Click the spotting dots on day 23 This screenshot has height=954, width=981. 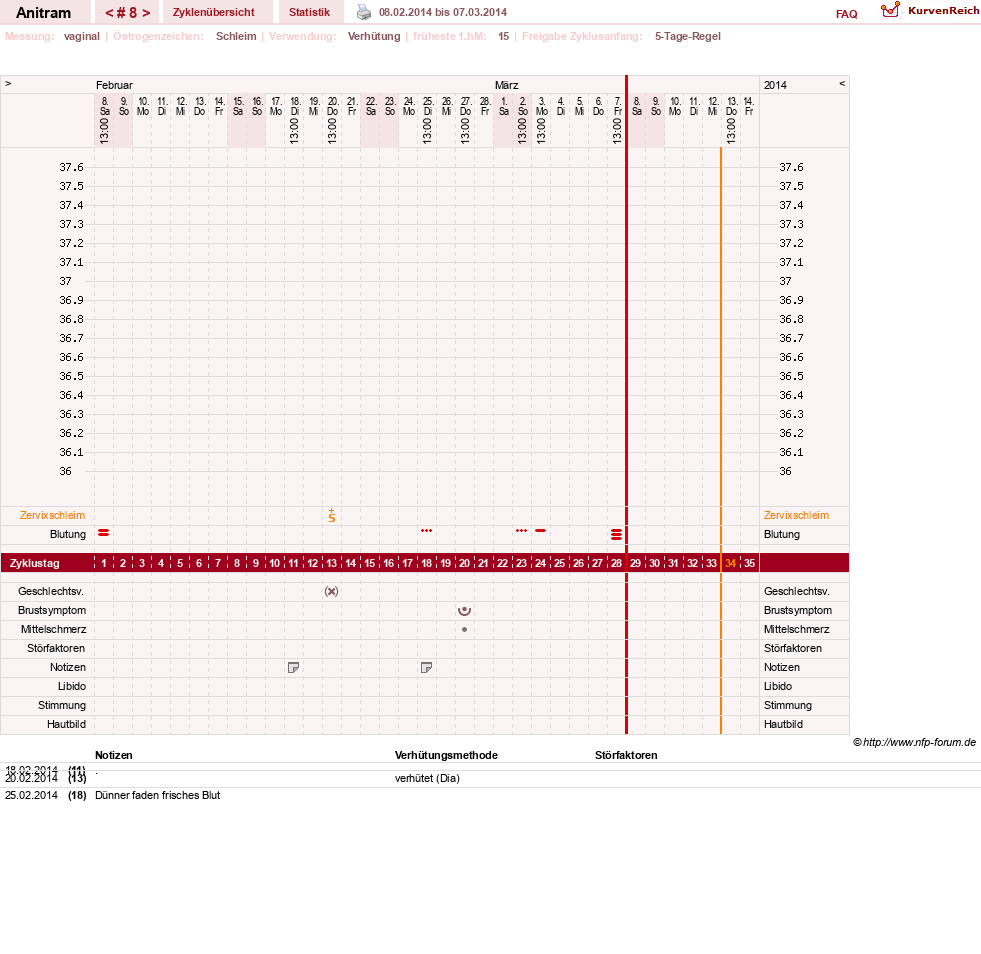(521, 530)
